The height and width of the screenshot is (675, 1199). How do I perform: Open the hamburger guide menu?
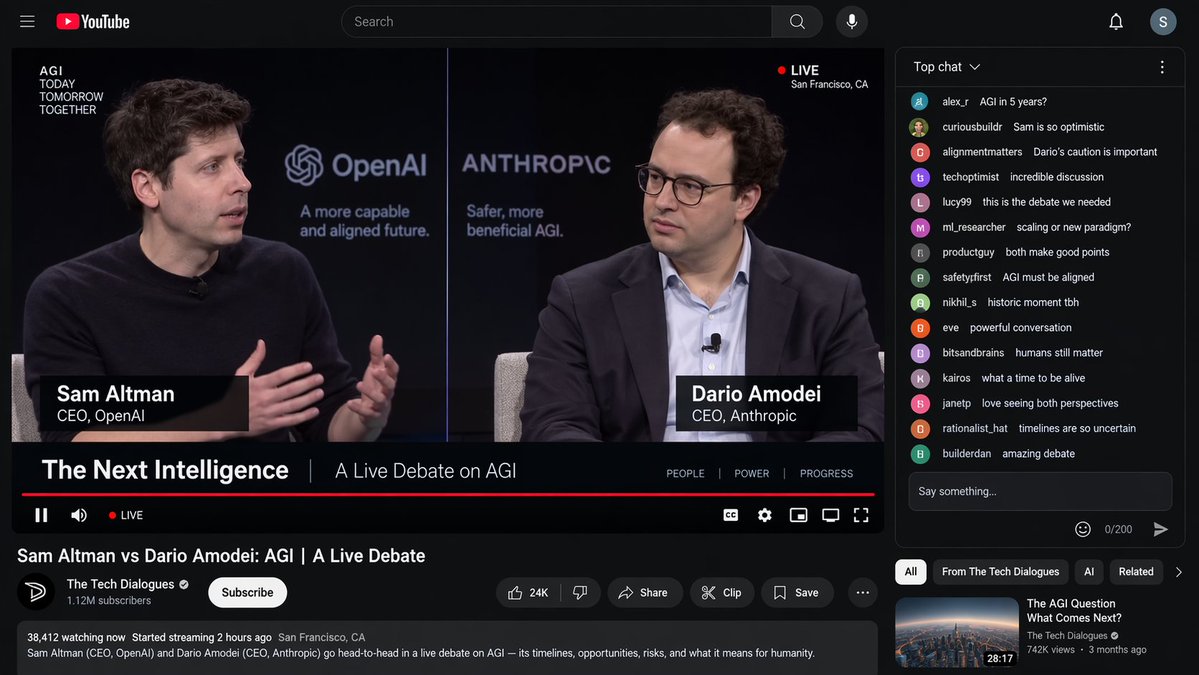(x=28, y=21)
